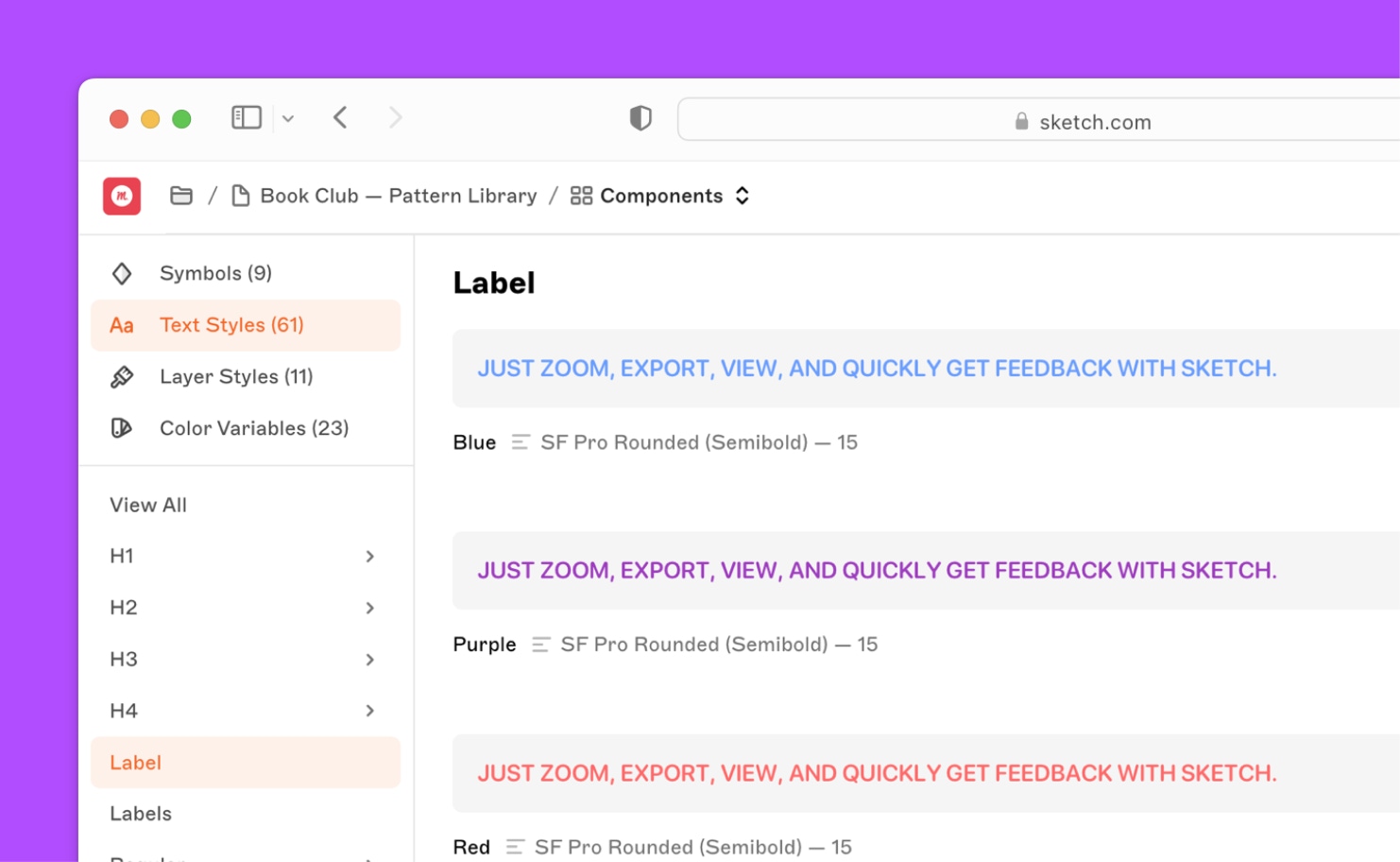Viewport: 1400px width, 862px height.
Task: Select the Symbols diamond icon
Action: pos(122,272)
